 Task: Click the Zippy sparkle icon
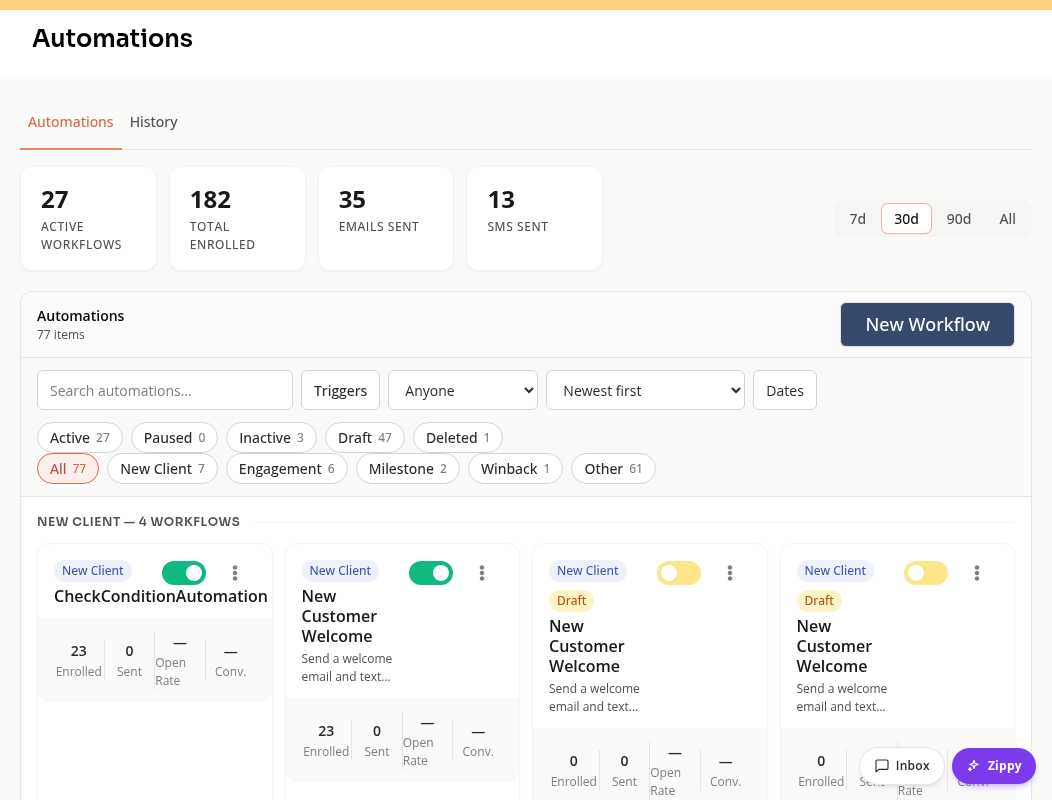(973, 766)
